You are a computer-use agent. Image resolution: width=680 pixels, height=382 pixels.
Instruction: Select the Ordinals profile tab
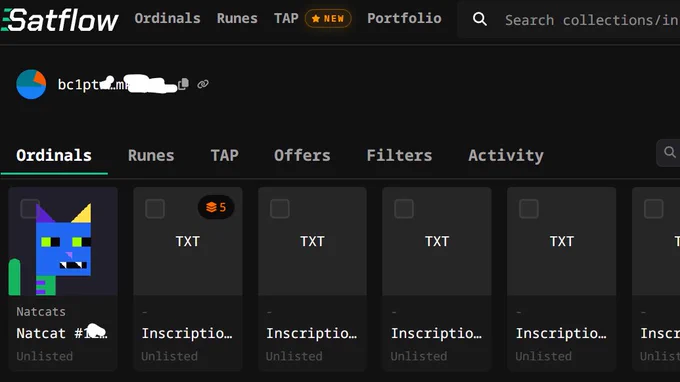pyautogui.click(x=54, y=155)
